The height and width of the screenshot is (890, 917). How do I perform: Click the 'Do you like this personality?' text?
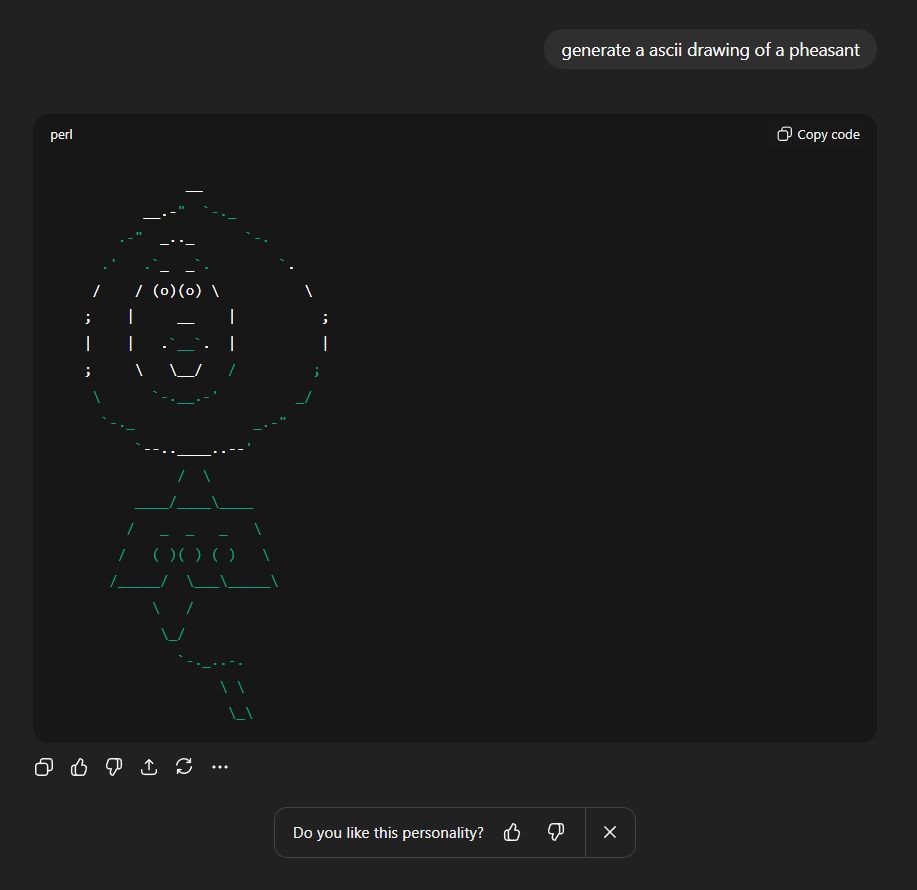pyautogui.click(x=388, y=833)
